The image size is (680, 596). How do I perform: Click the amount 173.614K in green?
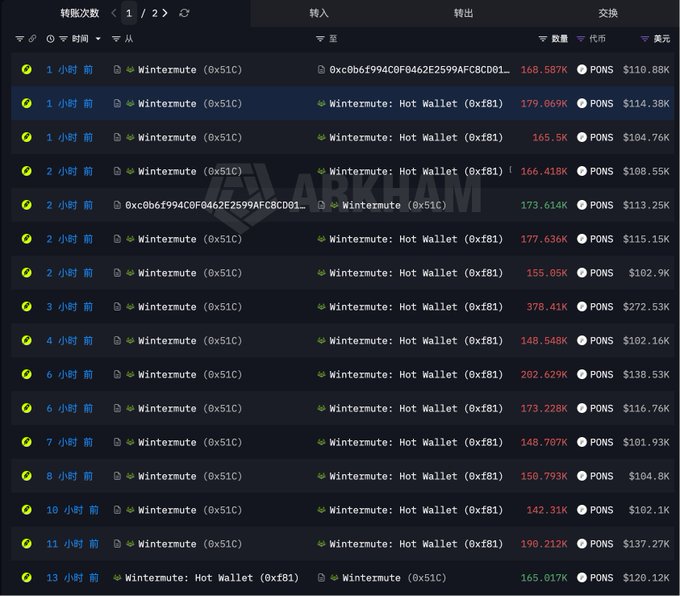point(544,205)
